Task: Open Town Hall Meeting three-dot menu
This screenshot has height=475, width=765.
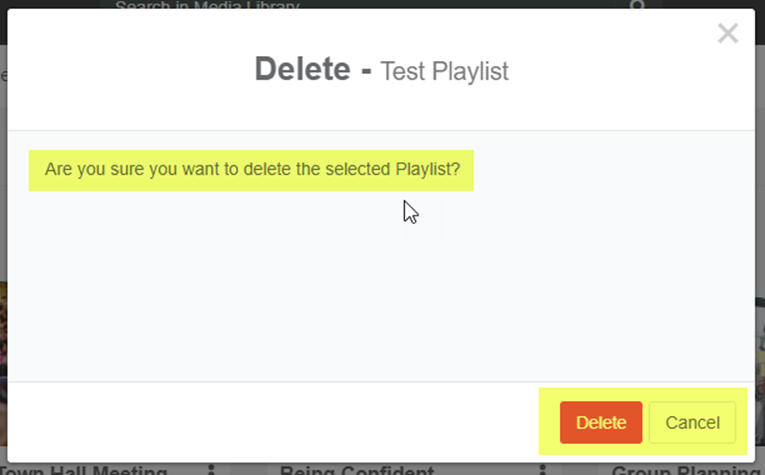Action: click(x=211, y=470)
